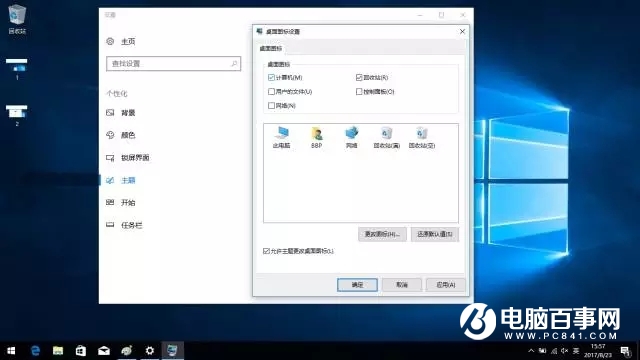Open the 任务栏 taskbar settings page
Viewport: 640px width, 360px height.
click(131, 225)
